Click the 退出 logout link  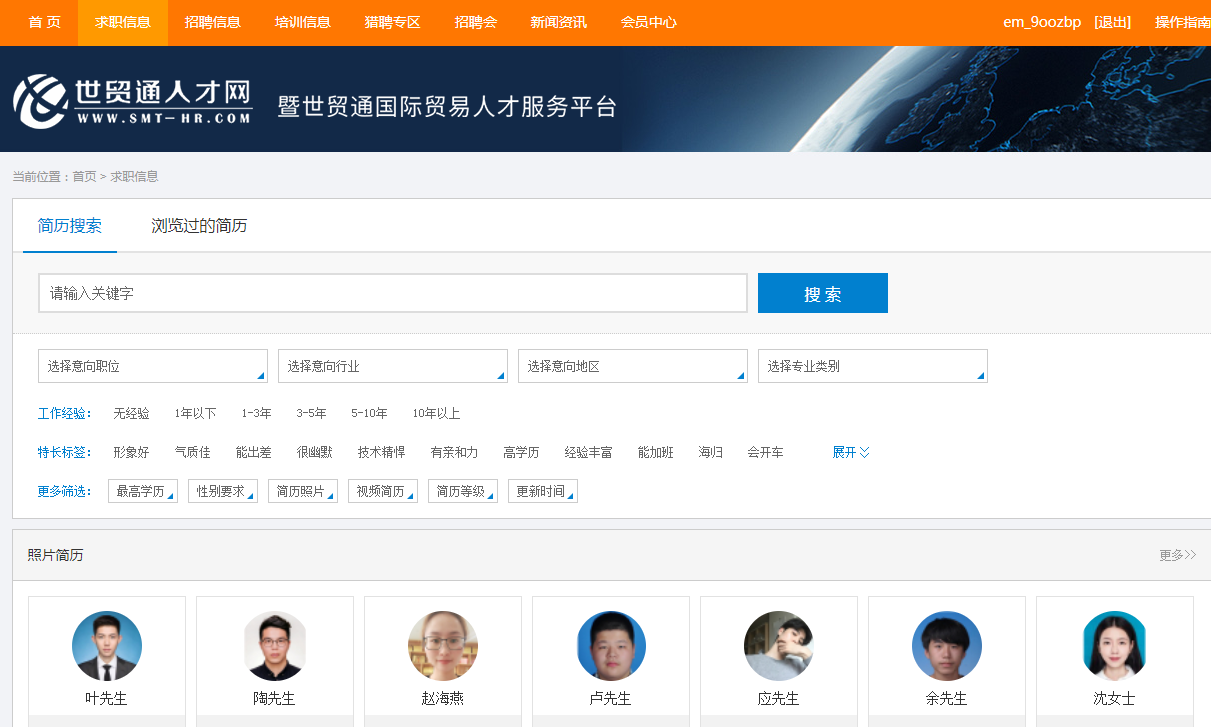tap(1113, 22)
